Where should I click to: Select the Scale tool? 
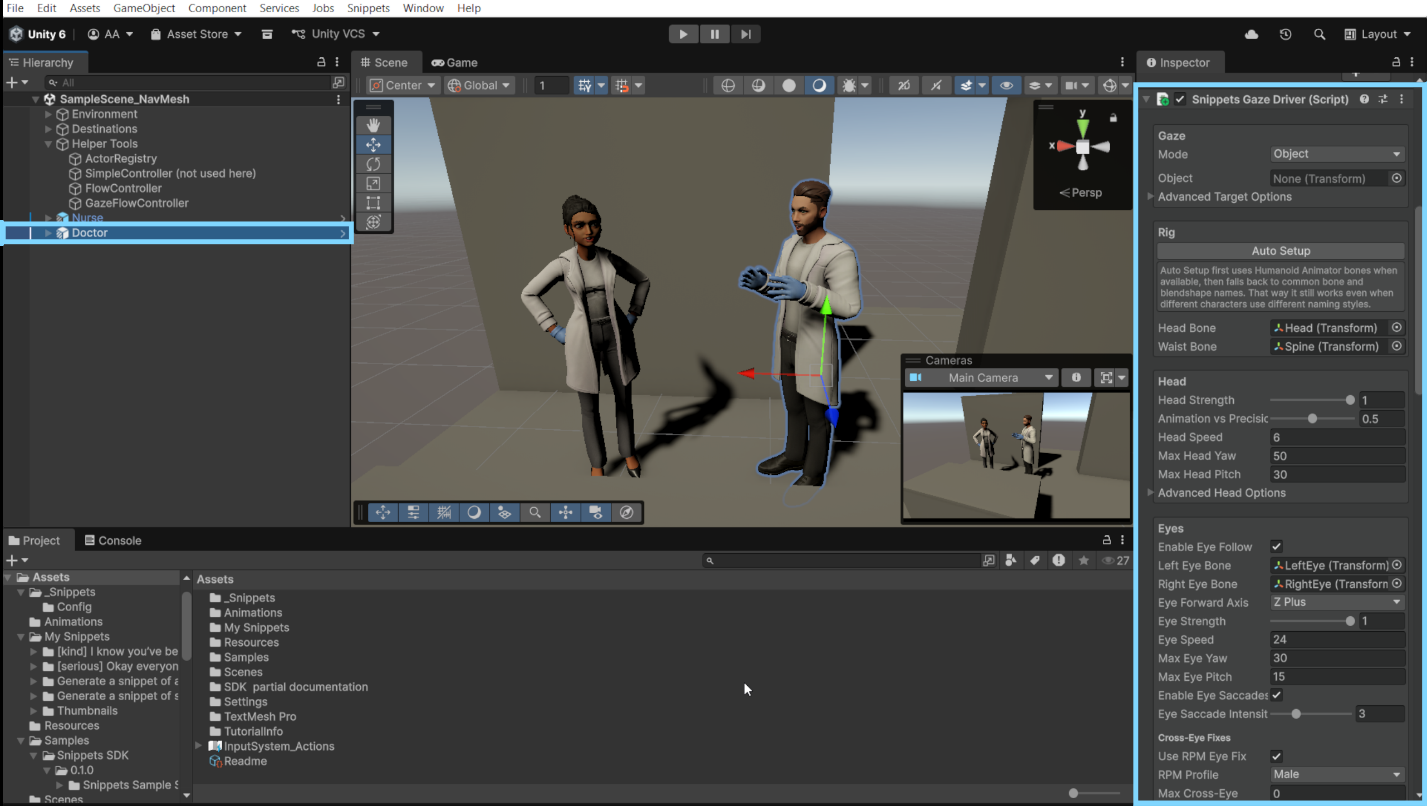point(373,184)
